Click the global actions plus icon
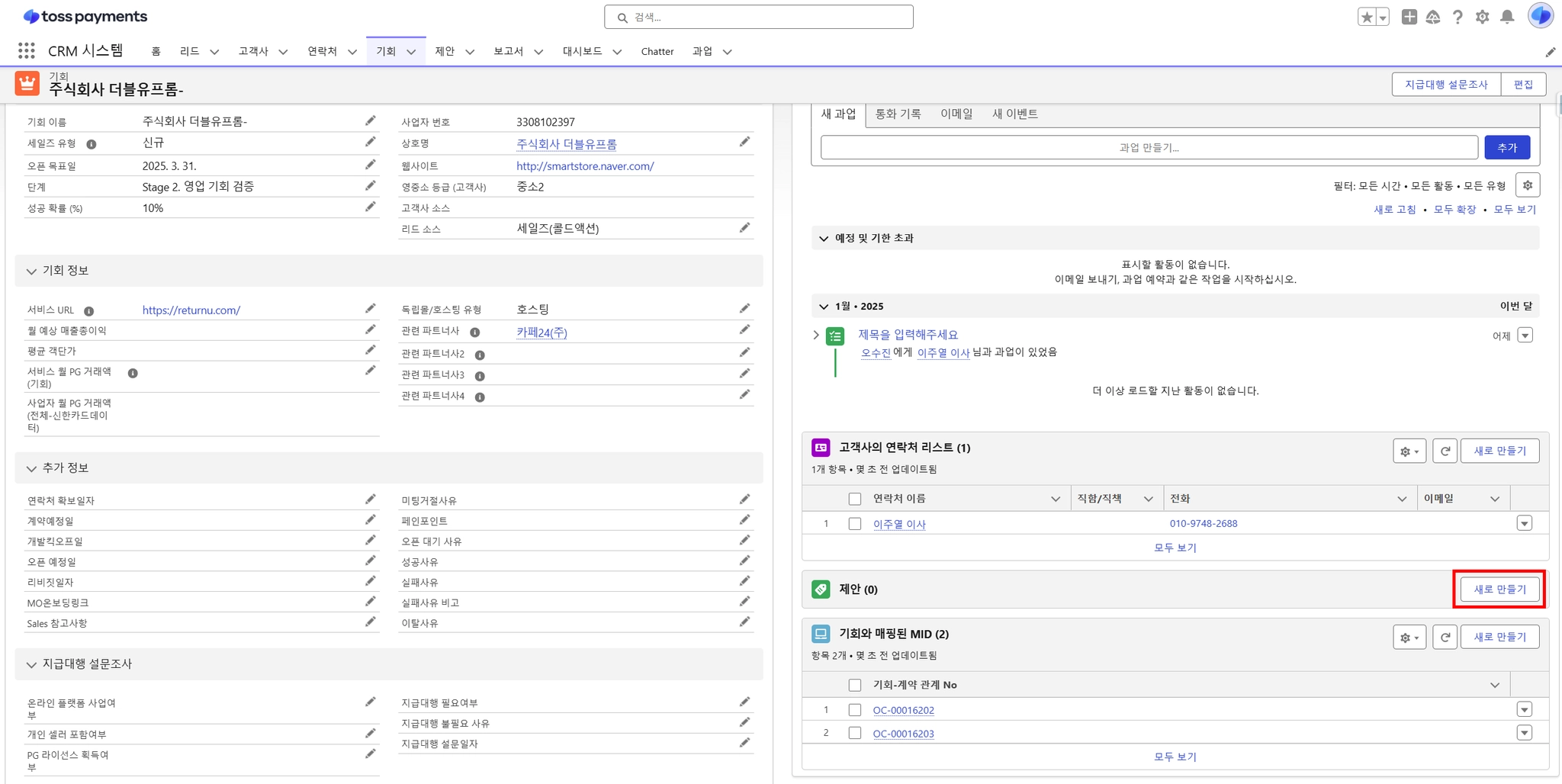The width and height of the screenshot is (1562, 784). point(1409,17)
